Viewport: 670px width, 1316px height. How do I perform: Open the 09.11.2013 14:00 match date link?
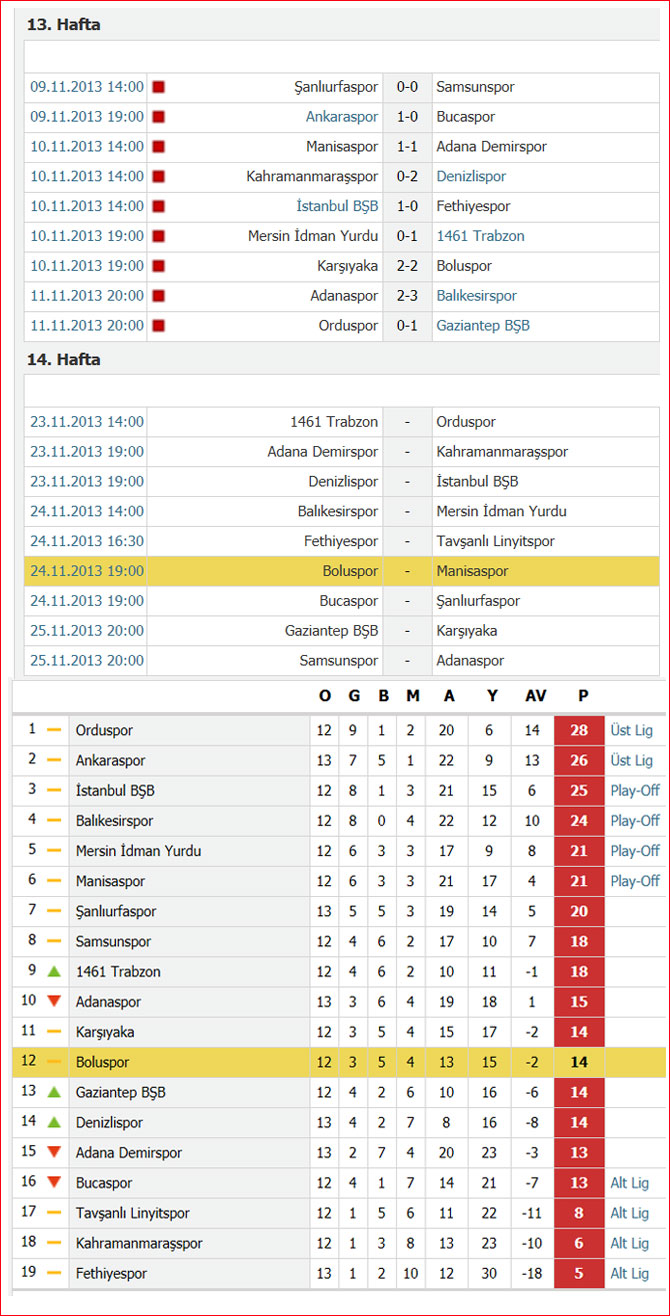pos(87,87)
